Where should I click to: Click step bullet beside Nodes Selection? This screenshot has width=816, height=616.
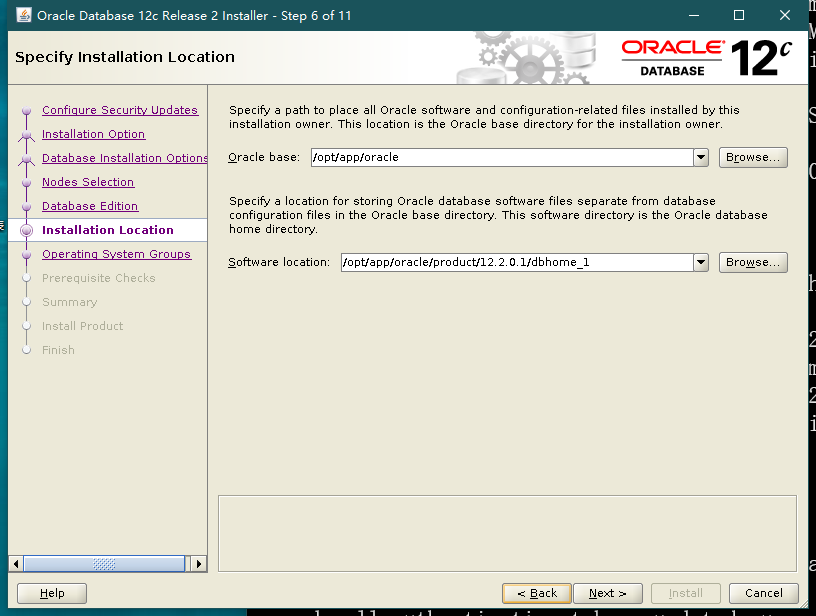27,182
